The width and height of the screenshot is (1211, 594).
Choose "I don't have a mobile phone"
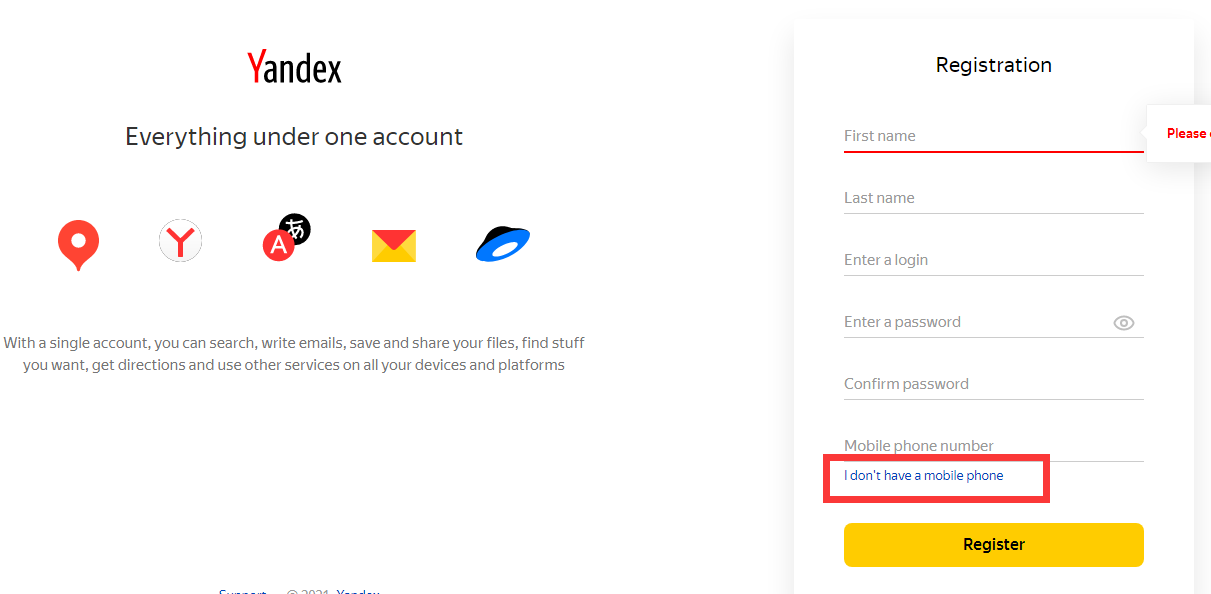(923, 476)
